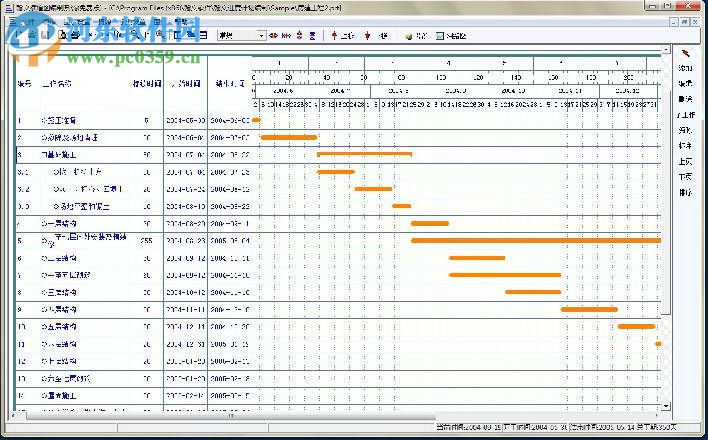
Task: Click the red up-arrow move up button
Action: 342,36
